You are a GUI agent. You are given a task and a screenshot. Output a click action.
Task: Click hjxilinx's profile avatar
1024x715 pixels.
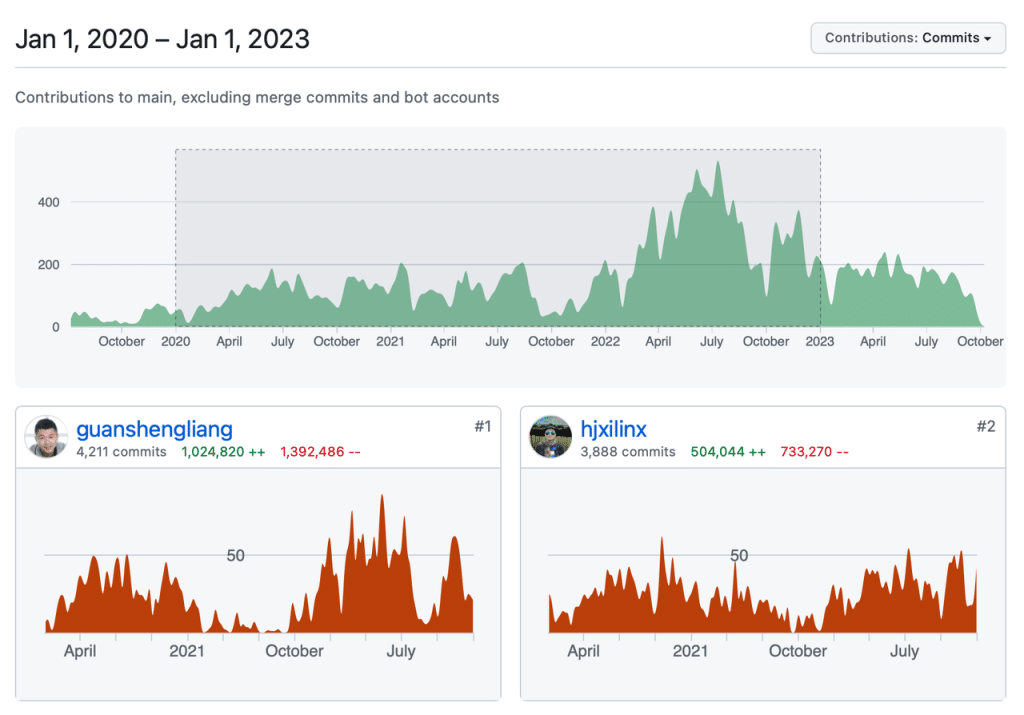(551, 437)
